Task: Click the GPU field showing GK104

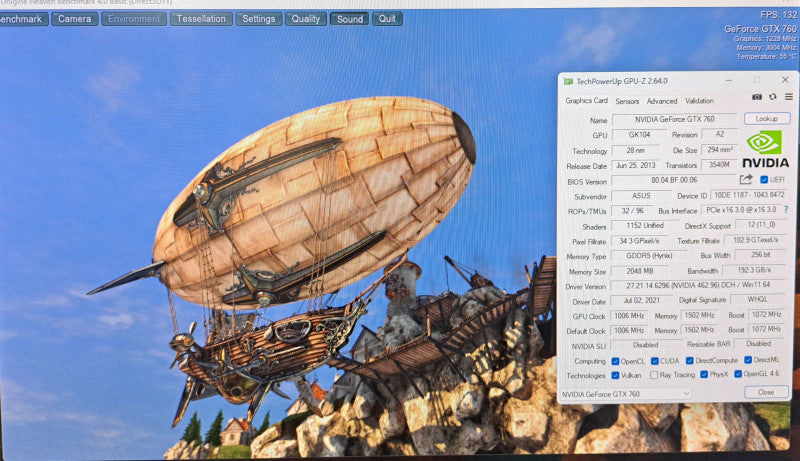Action: click(639, 135)
